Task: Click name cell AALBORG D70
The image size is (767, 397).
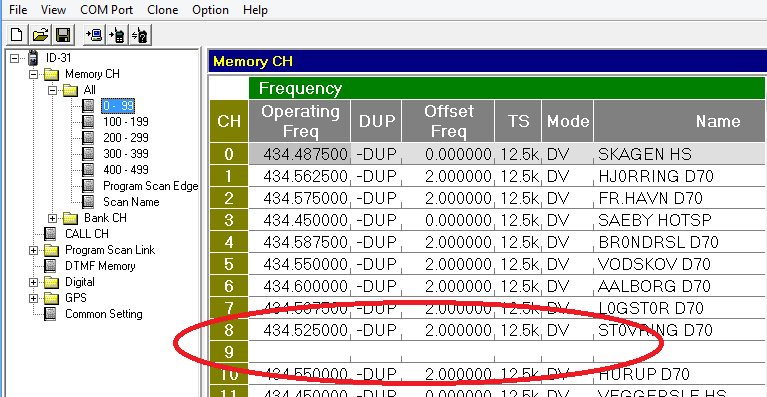Action: (x=680, y=287)
